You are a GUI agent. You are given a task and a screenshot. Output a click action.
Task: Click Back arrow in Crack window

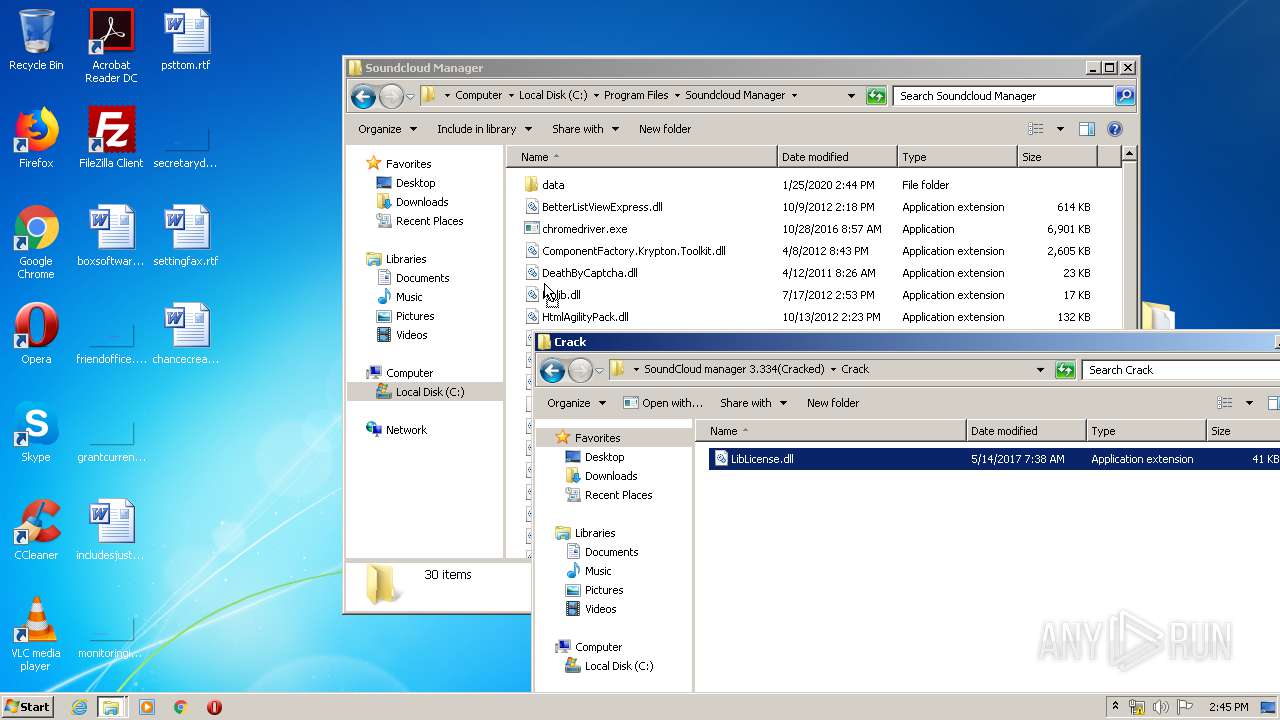[x=552, y=370]
